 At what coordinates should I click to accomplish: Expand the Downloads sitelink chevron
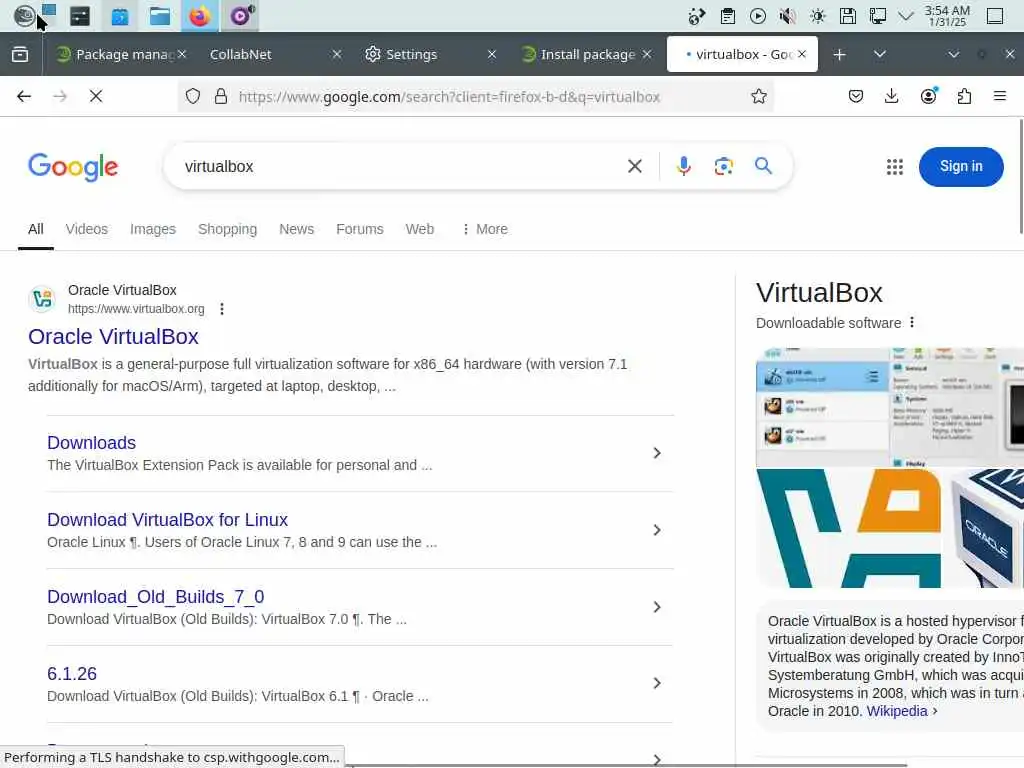pyautogui.click(x=657, y=453)
